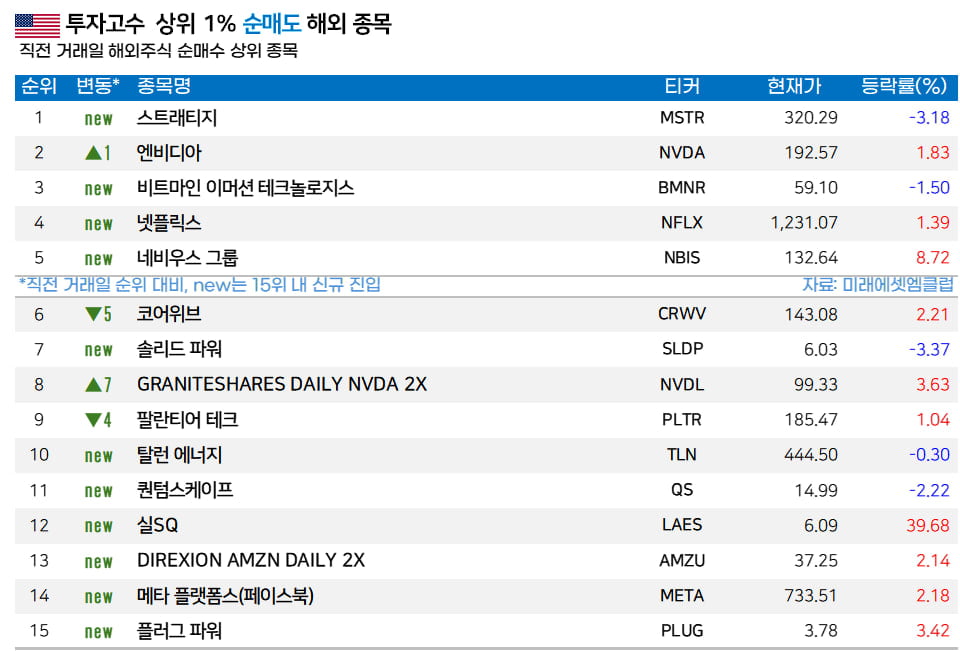Screen dimensions: 960x651
Task: Open the 메타 플랫폼스(페이스북) stock entry
Action: click(x=225, y=596)
